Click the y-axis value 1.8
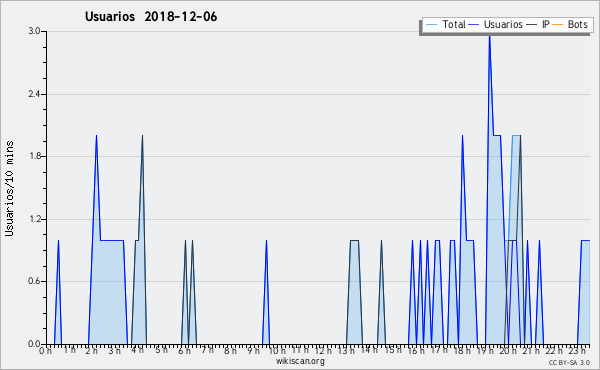Image resolution: width=600 pixels, height=370 pixels. [x=34, y=156]
